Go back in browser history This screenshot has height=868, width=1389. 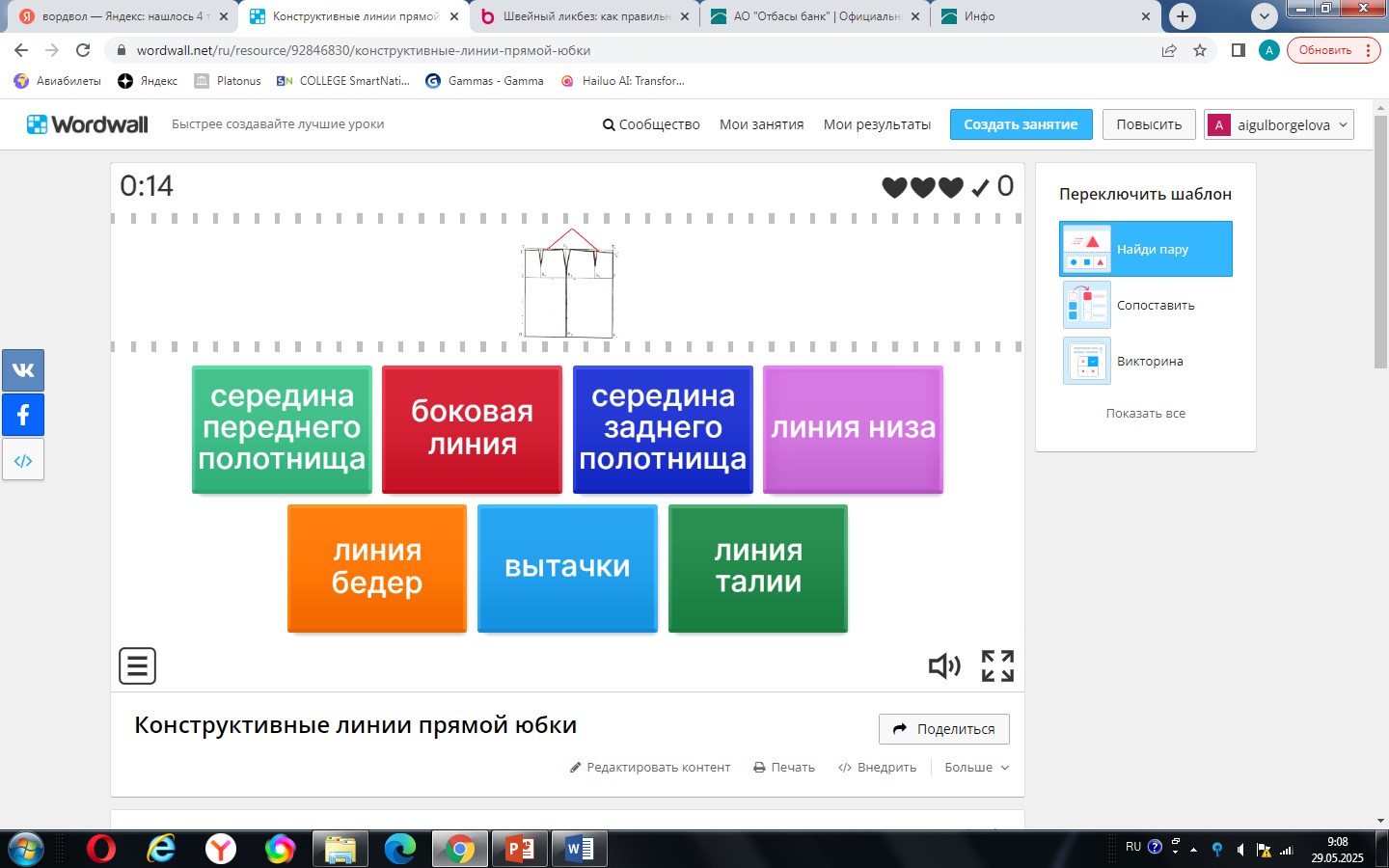coord(21,50)
